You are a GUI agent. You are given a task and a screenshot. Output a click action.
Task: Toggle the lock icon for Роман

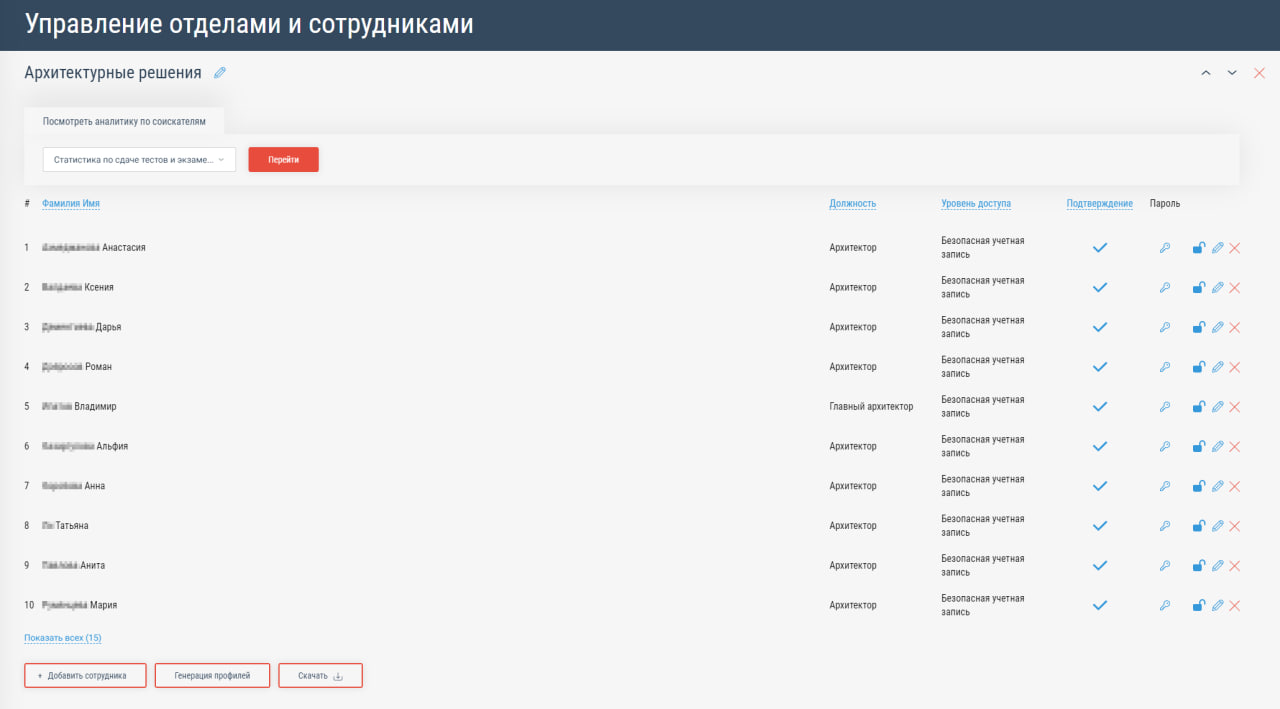[1198, 367]
